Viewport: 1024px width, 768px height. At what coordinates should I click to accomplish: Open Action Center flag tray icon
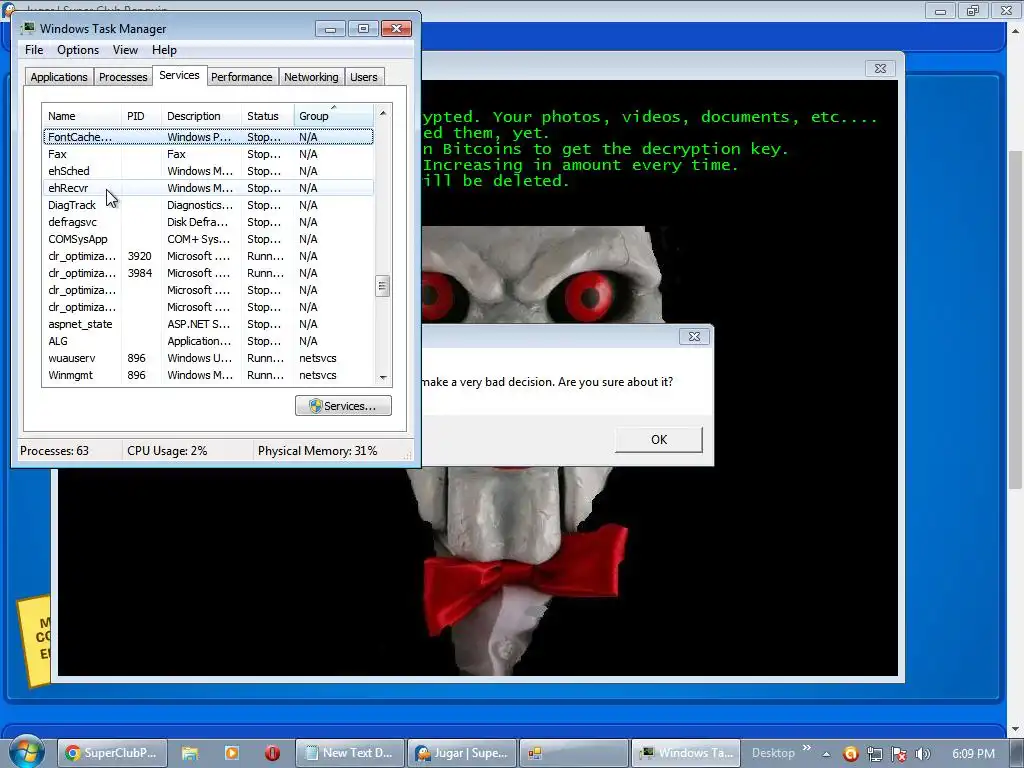pyautogui.click(x=899, y=754)
